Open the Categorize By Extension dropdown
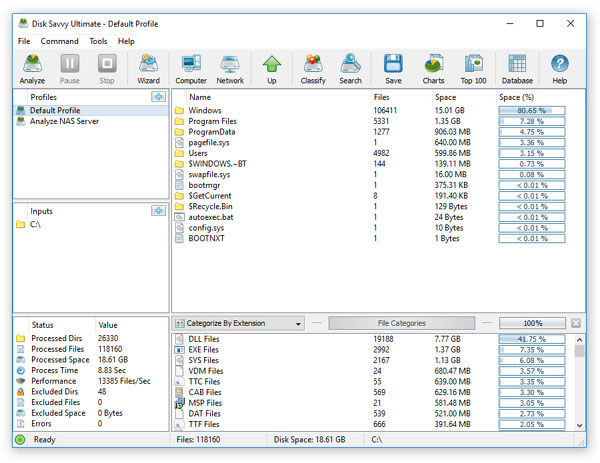600x463 pixels. (238, 323)
